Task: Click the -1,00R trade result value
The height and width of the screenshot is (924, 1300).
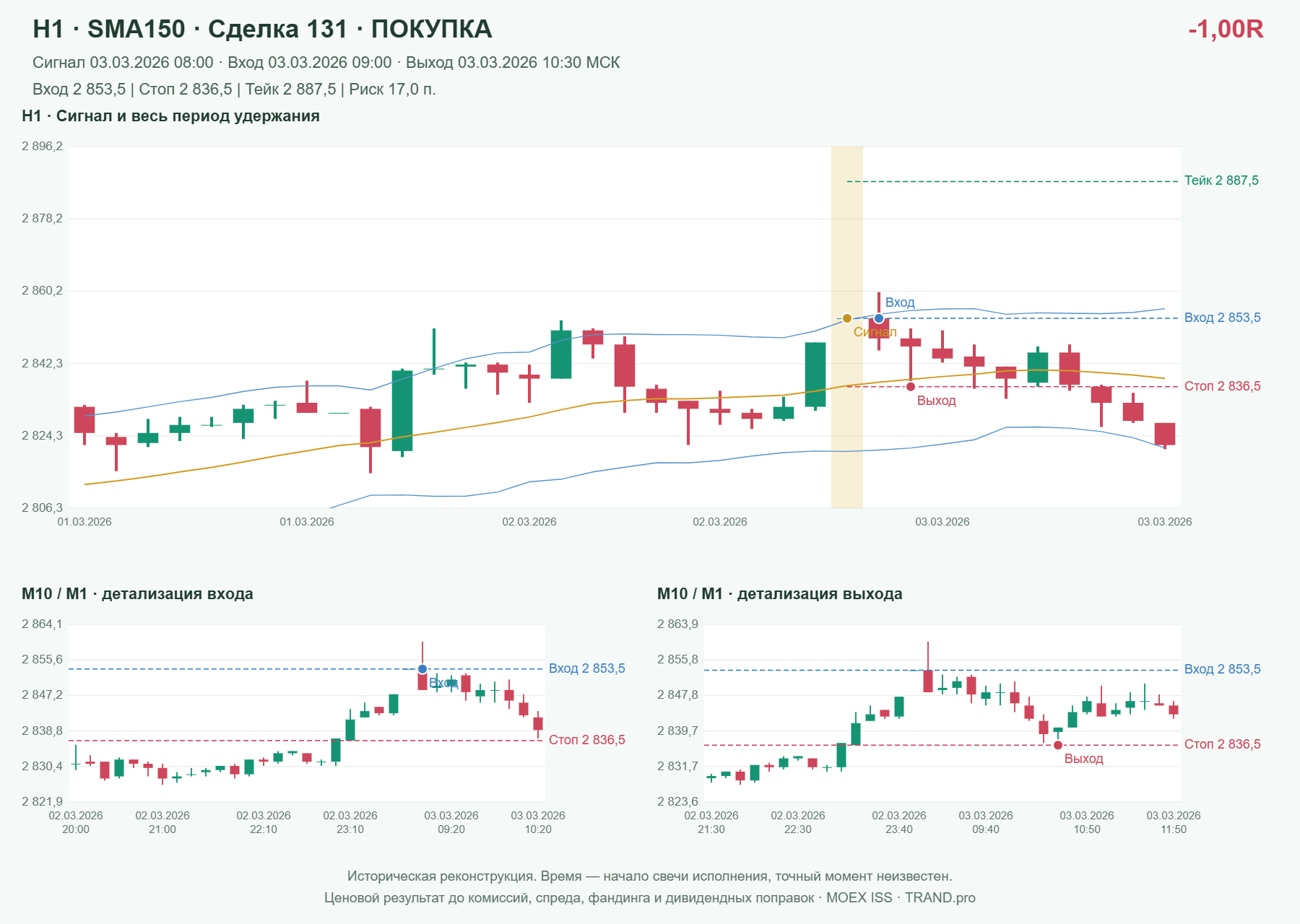Action: click(x=1226, y=29)
